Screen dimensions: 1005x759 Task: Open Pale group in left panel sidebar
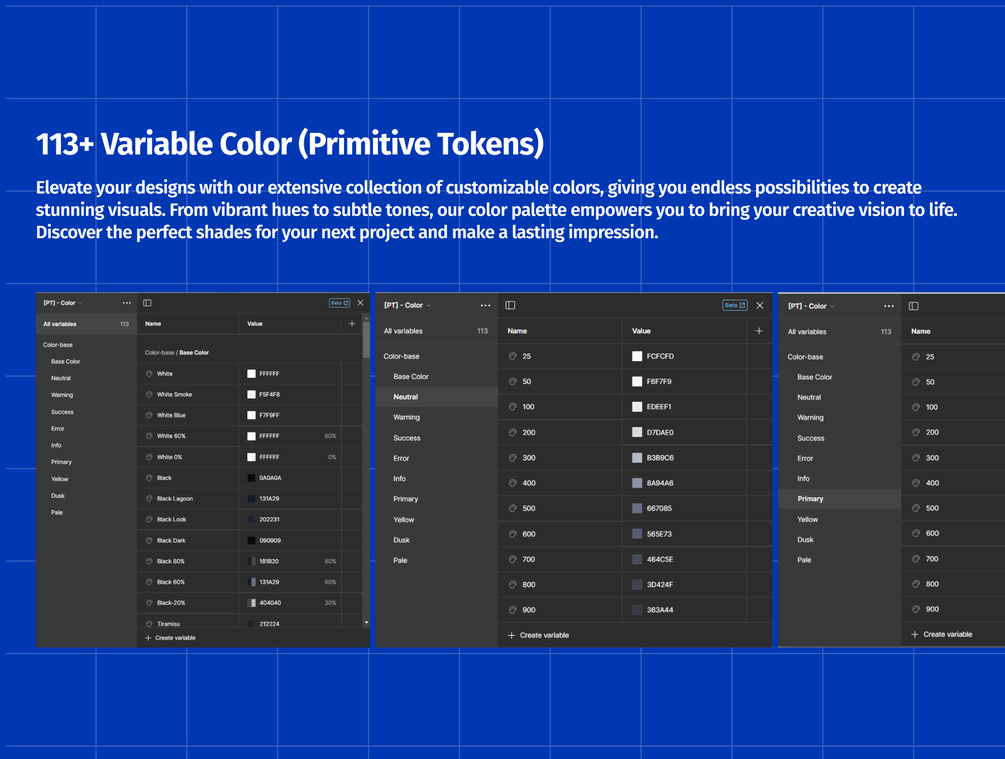(57, 512)
